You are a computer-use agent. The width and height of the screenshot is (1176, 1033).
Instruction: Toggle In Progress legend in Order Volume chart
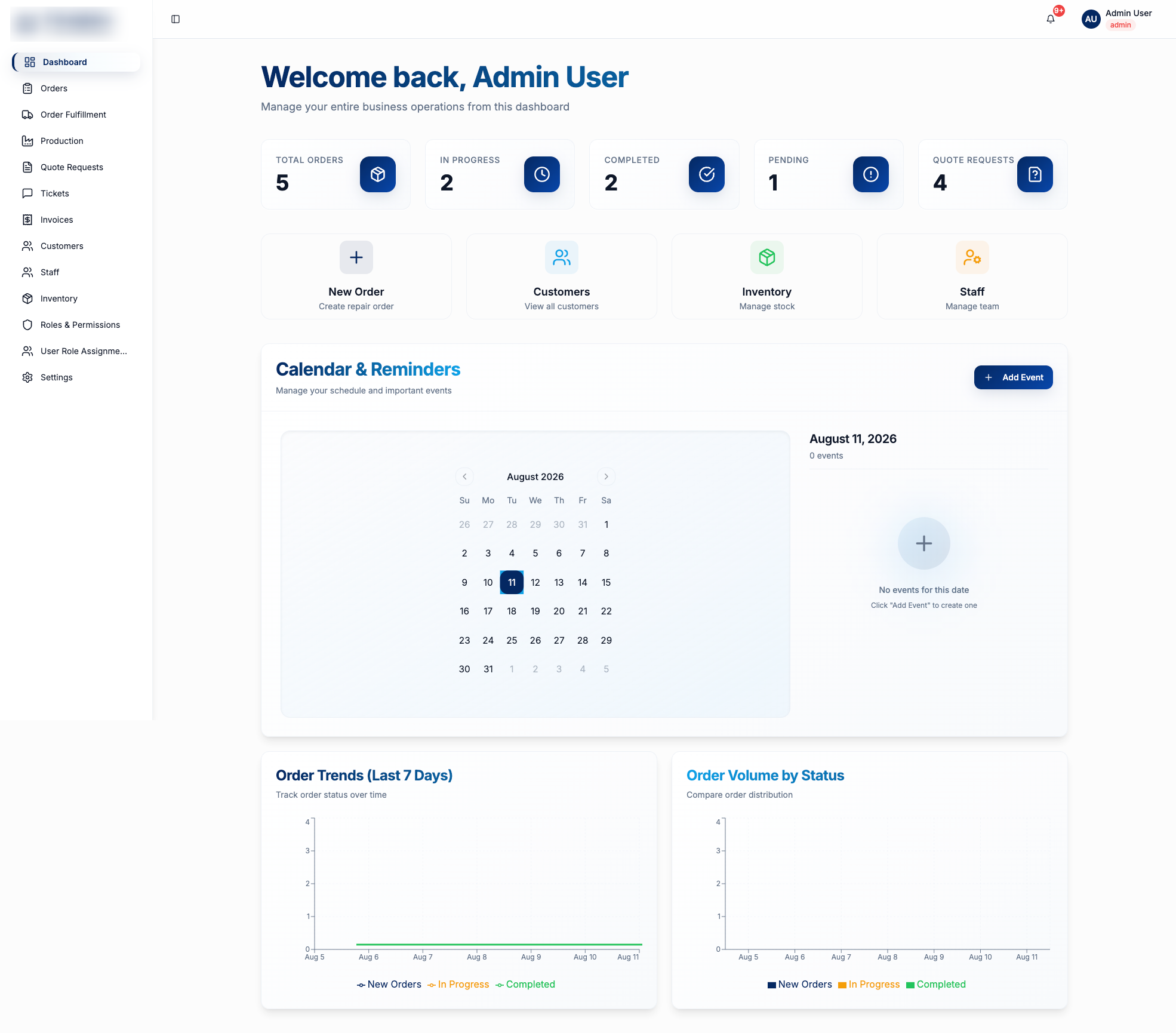click(869, 984)
